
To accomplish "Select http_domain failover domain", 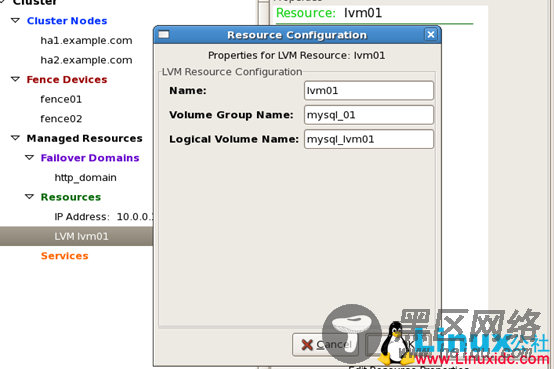I will pos(86,177).
